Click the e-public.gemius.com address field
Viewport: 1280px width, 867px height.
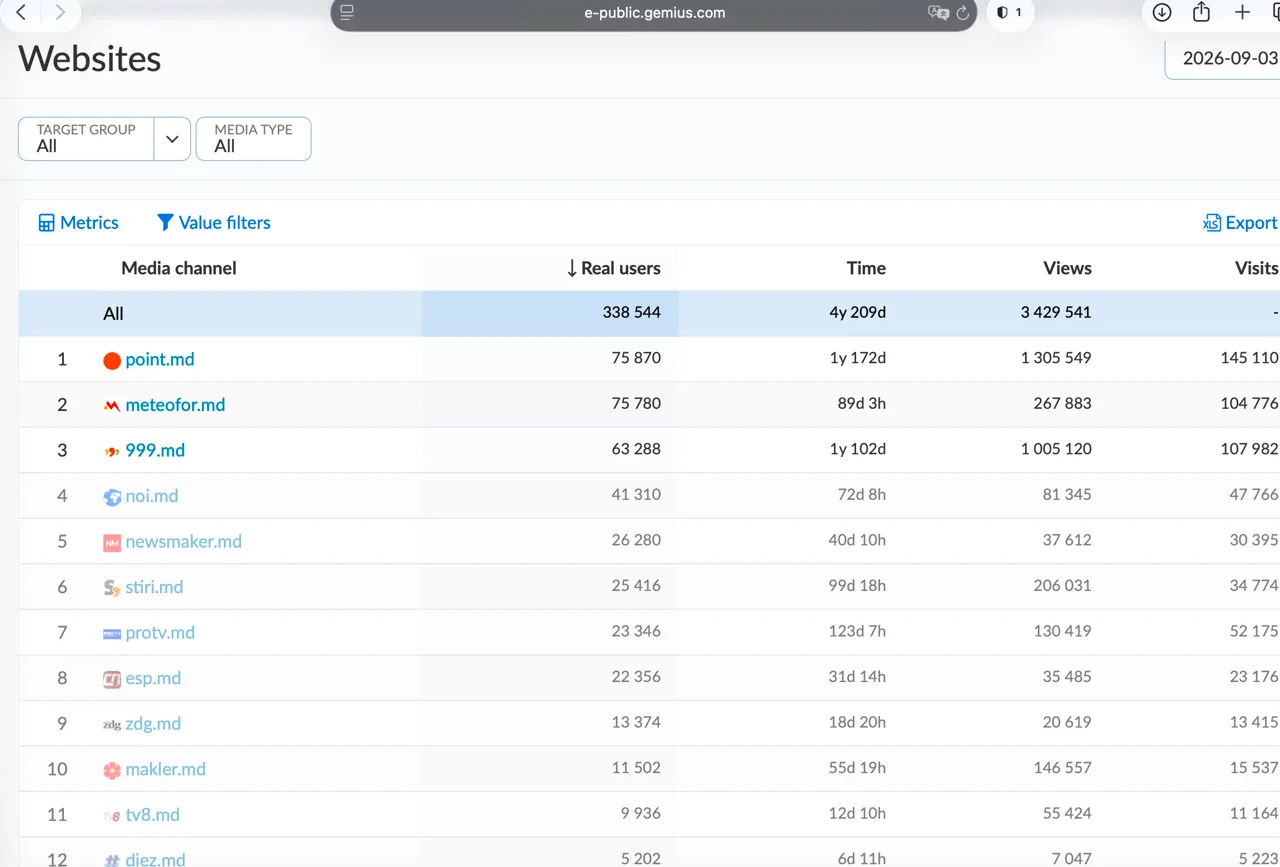tap(654, 14)
